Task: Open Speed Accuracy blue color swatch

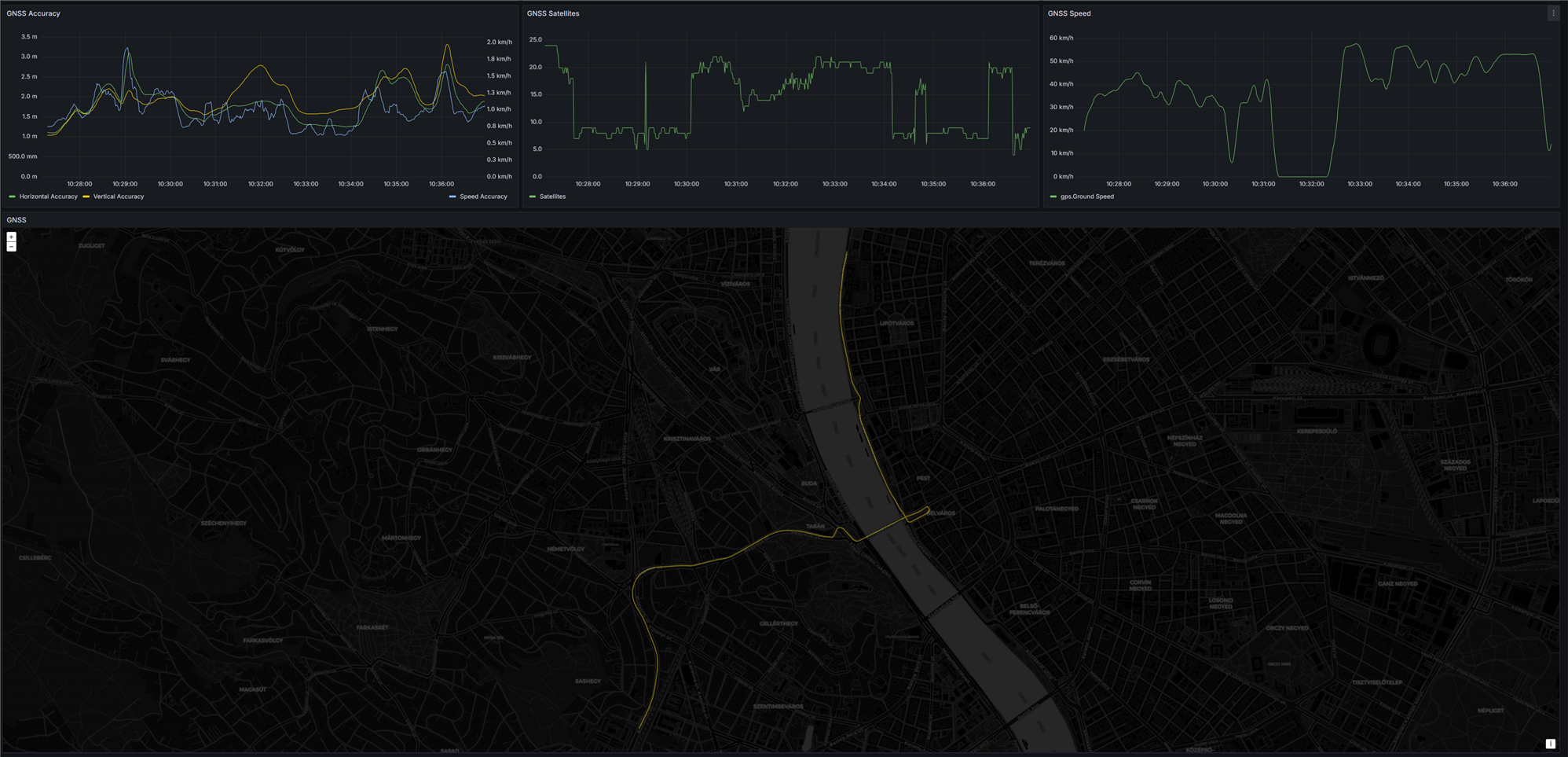Action: [x=452, y=197]
